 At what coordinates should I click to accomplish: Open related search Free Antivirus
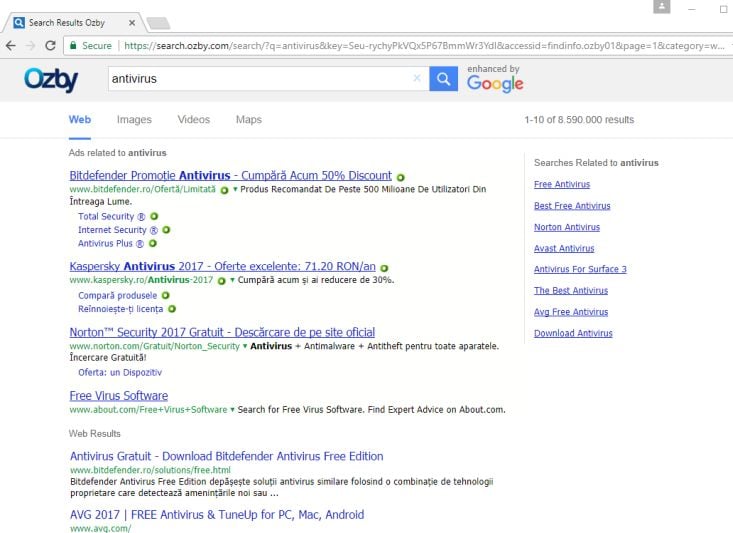[x=562, y=184]
